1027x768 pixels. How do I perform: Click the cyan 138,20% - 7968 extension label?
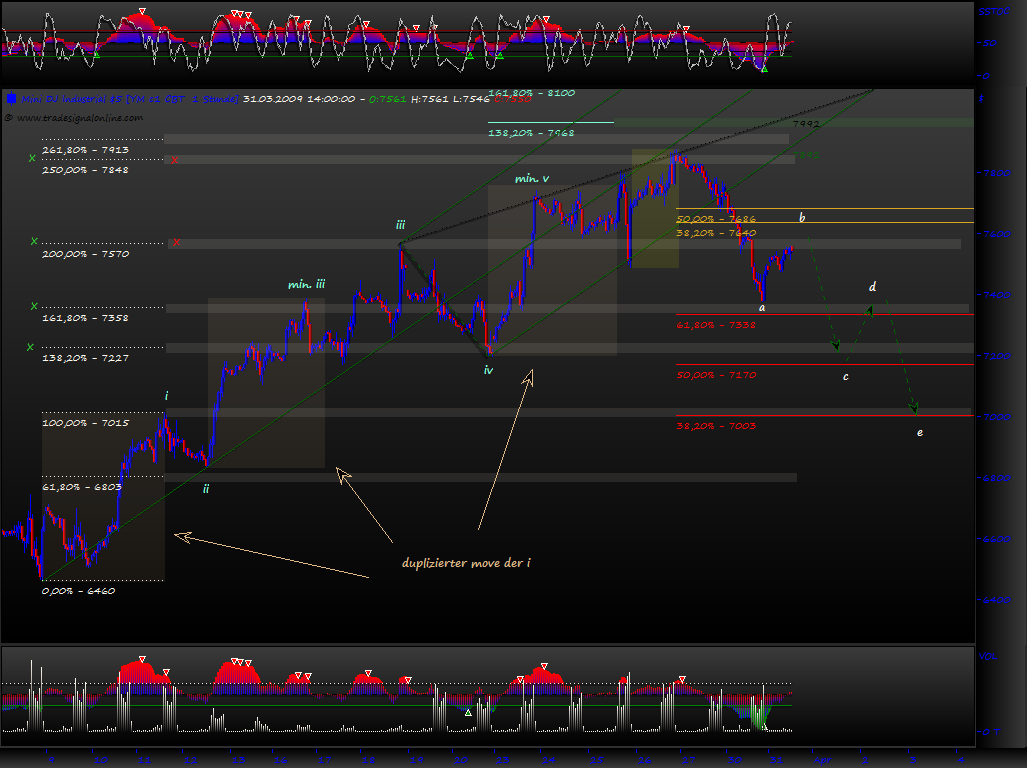(x=531, y=133)
